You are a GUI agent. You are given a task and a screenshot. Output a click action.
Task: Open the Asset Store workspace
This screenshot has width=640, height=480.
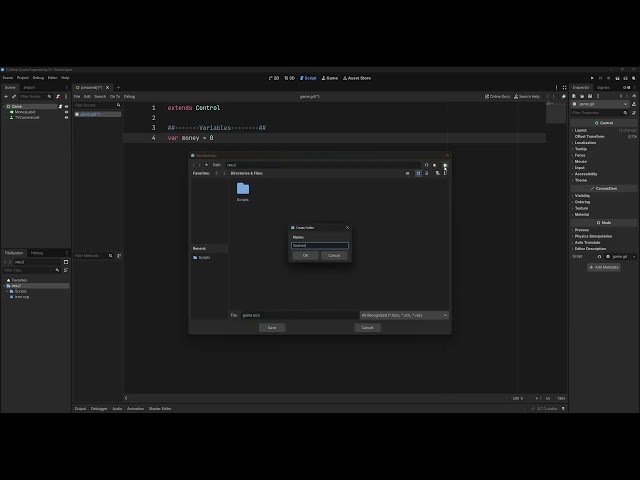click(x=357, y=78)
